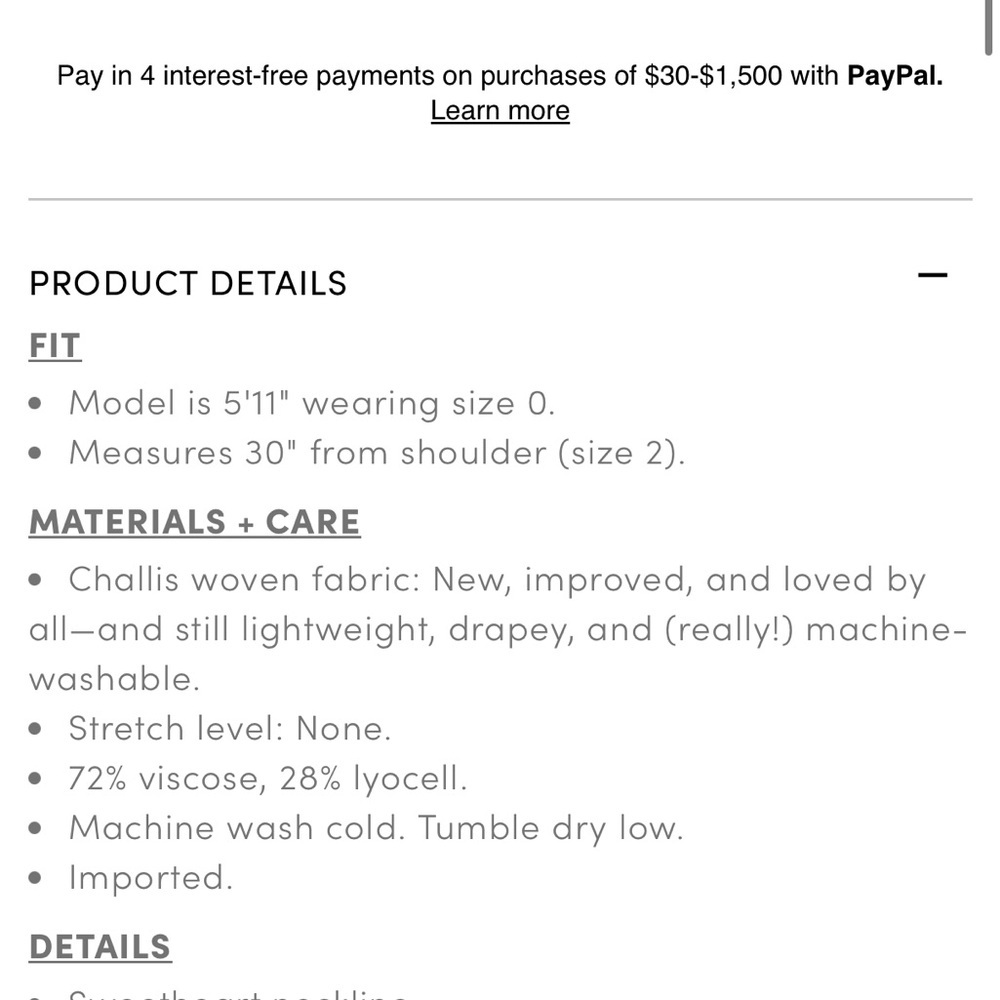The image size is (1000, 1000).
Task: Click the partially visible Sweetheart neckline item
Action: click(x=238, y=994)
